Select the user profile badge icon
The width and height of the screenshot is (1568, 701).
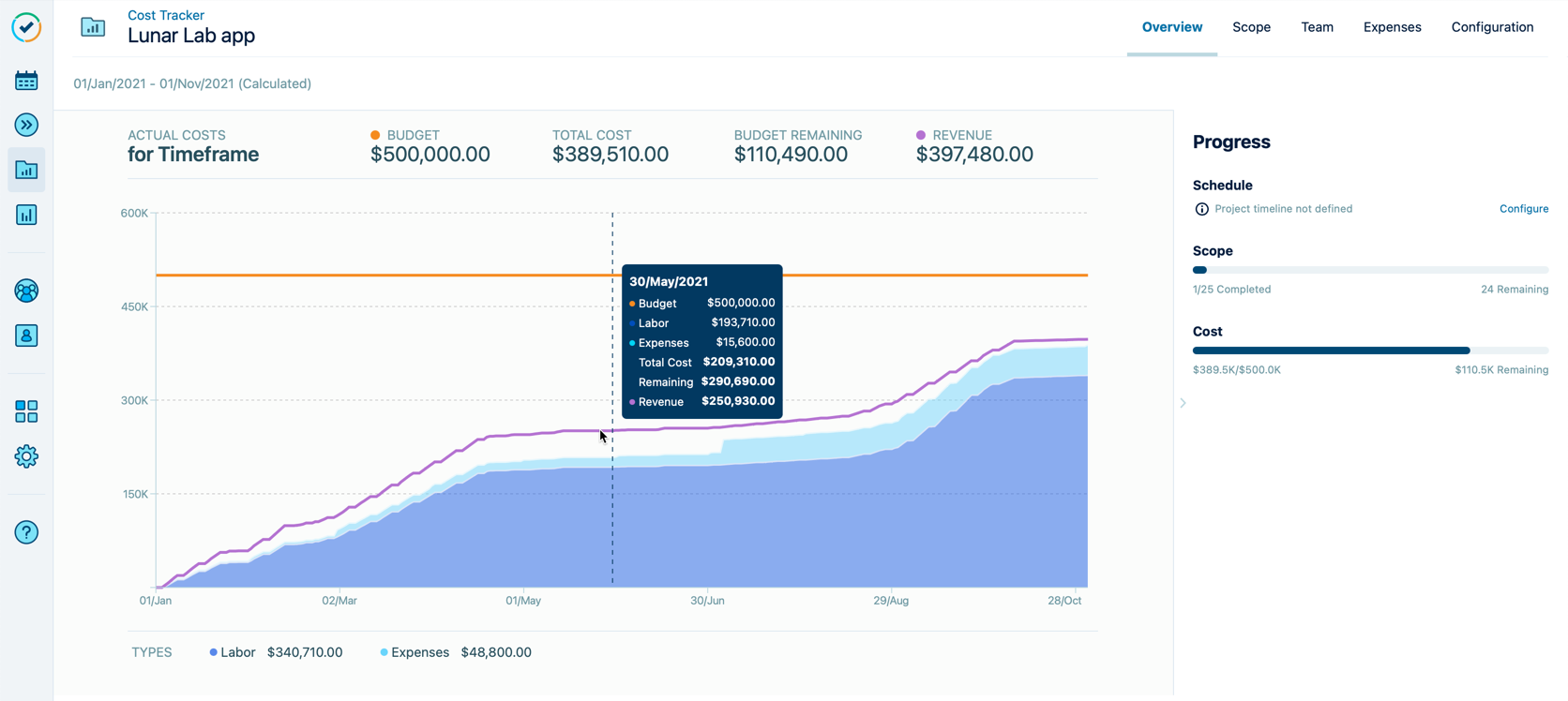point(26,336)
